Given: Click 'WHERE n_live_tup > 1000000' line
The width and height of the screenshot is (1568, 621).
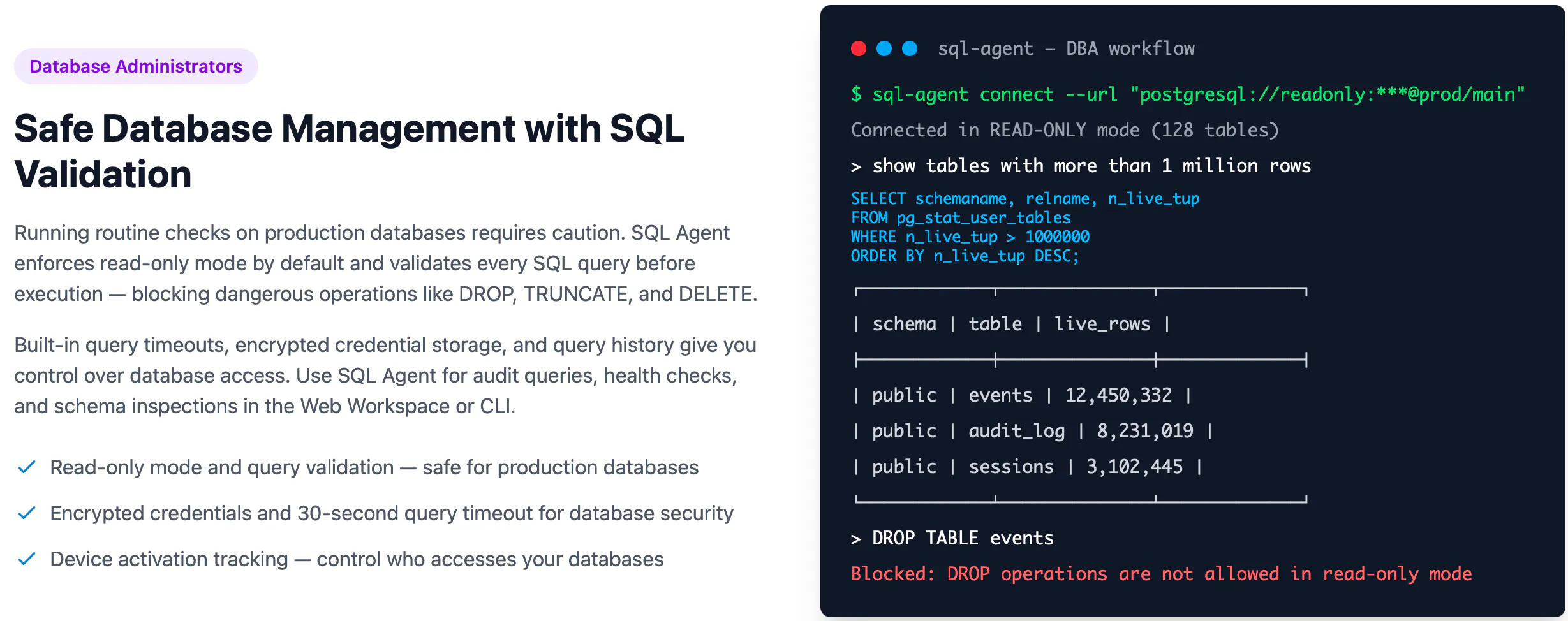Looking at the screenshot, I should coord(970,237).
